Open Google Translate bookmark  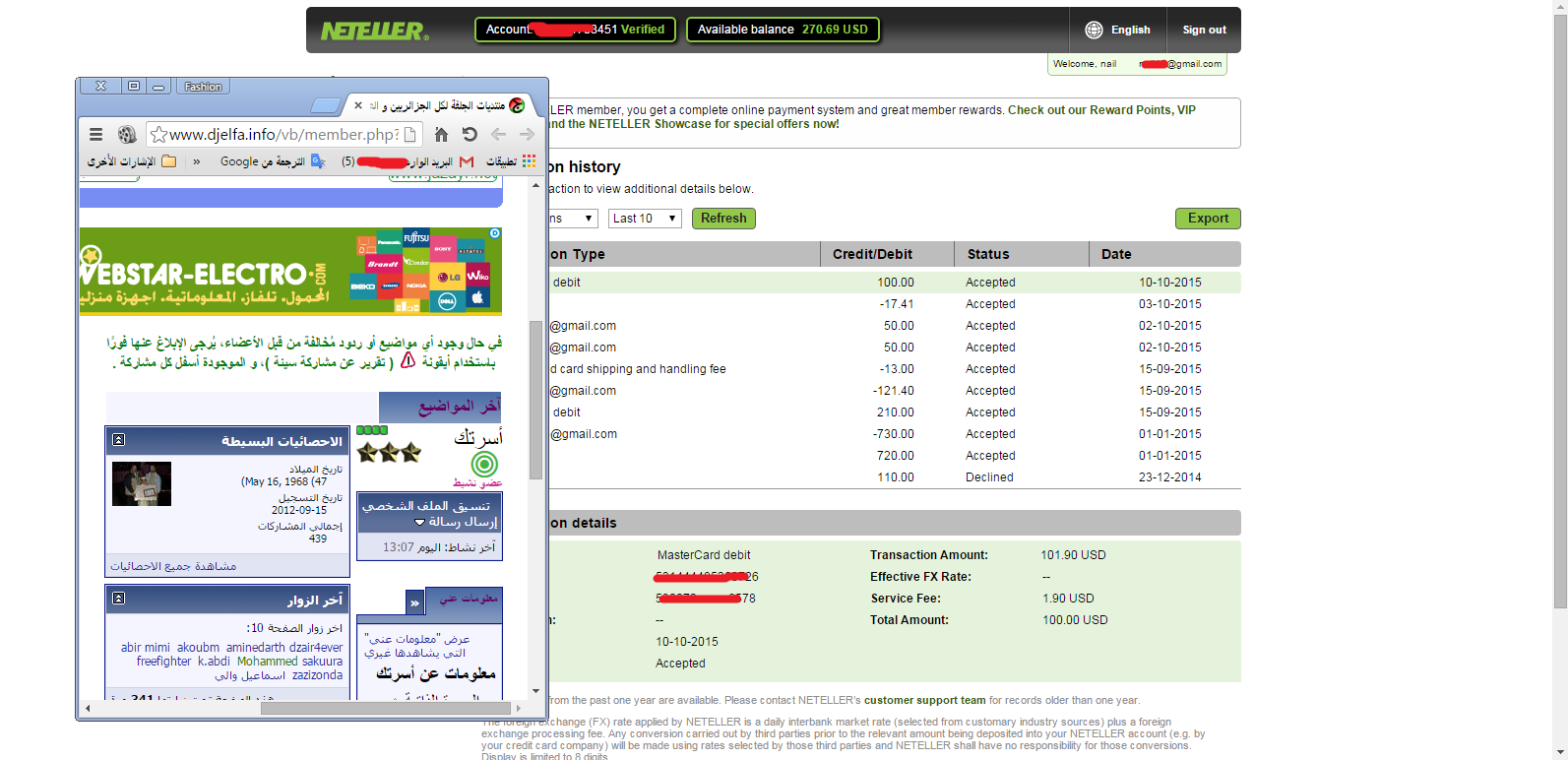coord(273,161)
